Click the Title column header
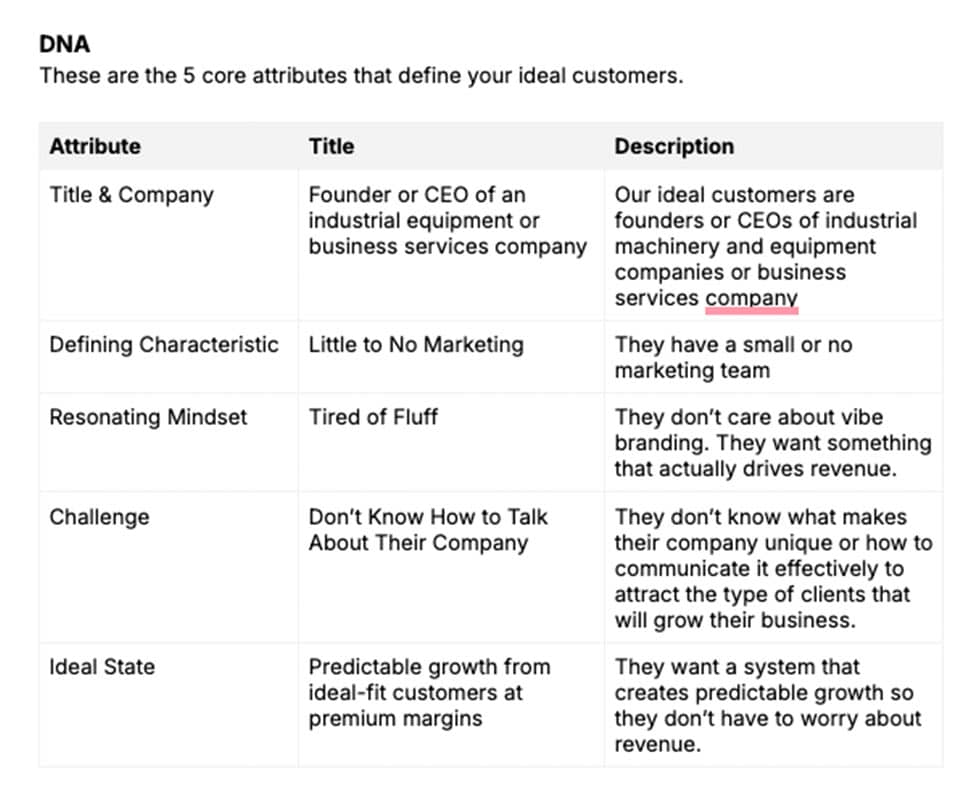The height and width of the screenshot is (799, 970). [331, 146]
